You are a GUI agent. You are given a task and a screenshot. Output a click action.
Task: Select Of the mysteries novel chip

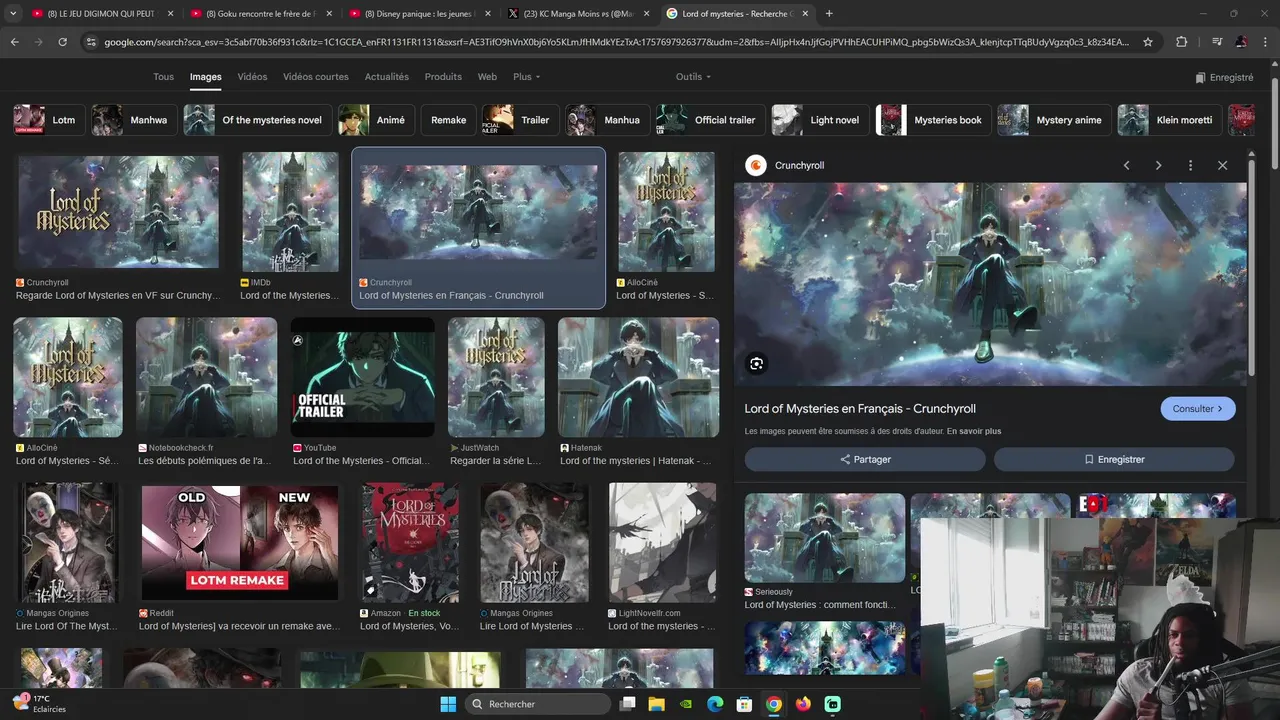click(x=255, y=120)
